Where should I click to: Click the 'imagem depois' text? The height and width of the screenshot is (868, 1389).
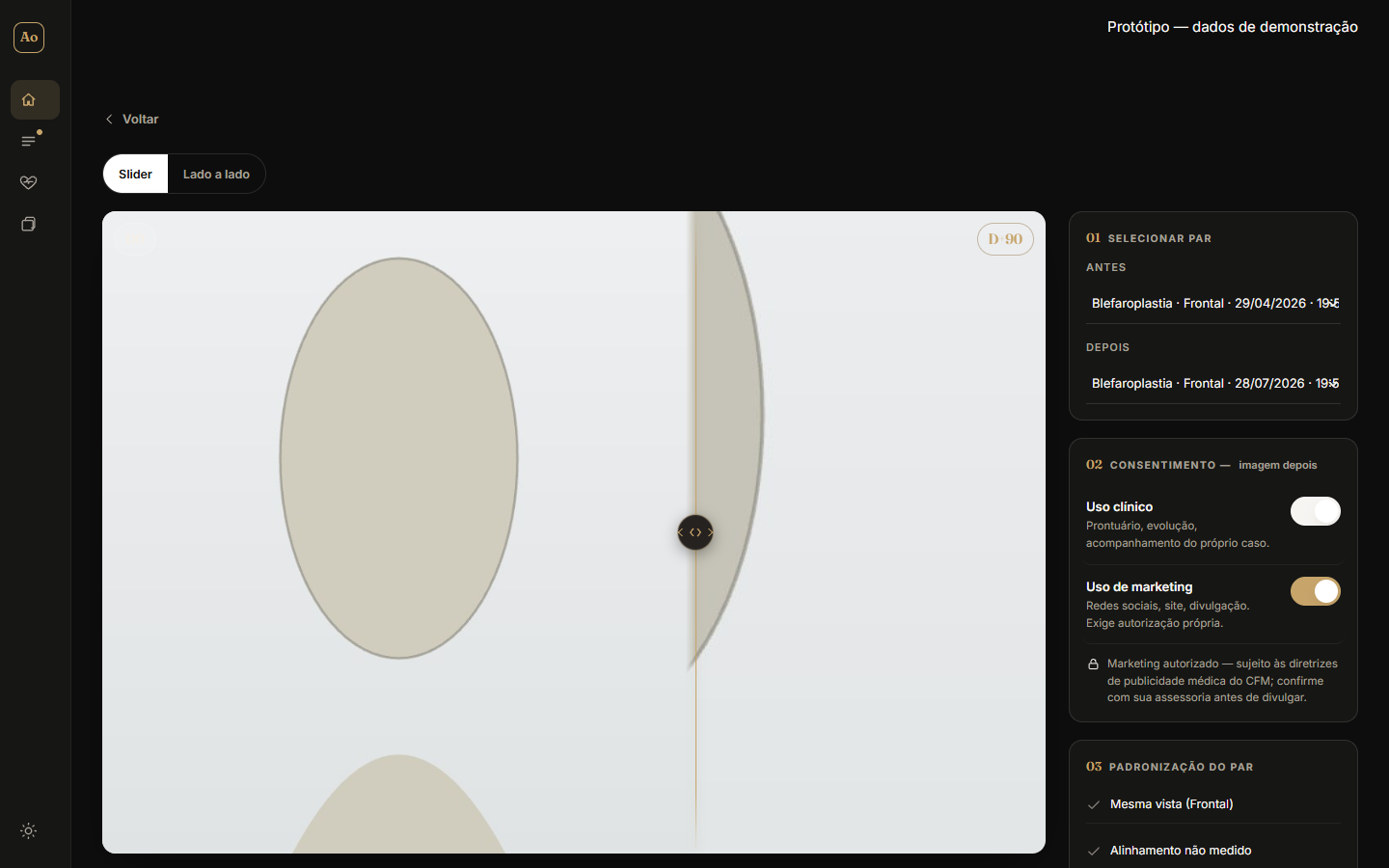pyautogui.click(x=1278, y=465)
